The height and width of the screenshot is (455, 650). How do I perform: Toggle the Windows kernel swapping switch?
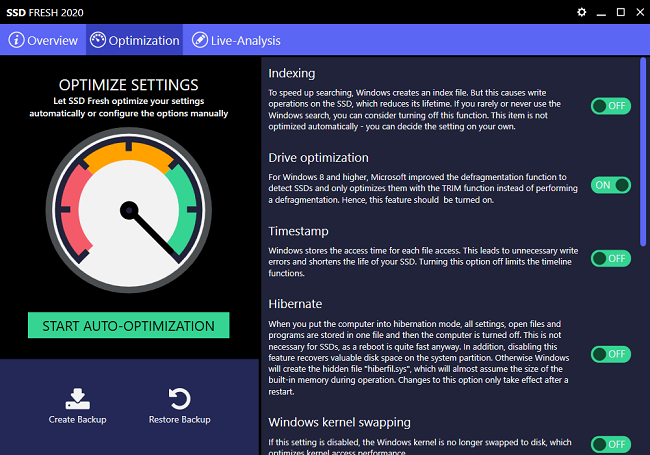click(611, 444)
